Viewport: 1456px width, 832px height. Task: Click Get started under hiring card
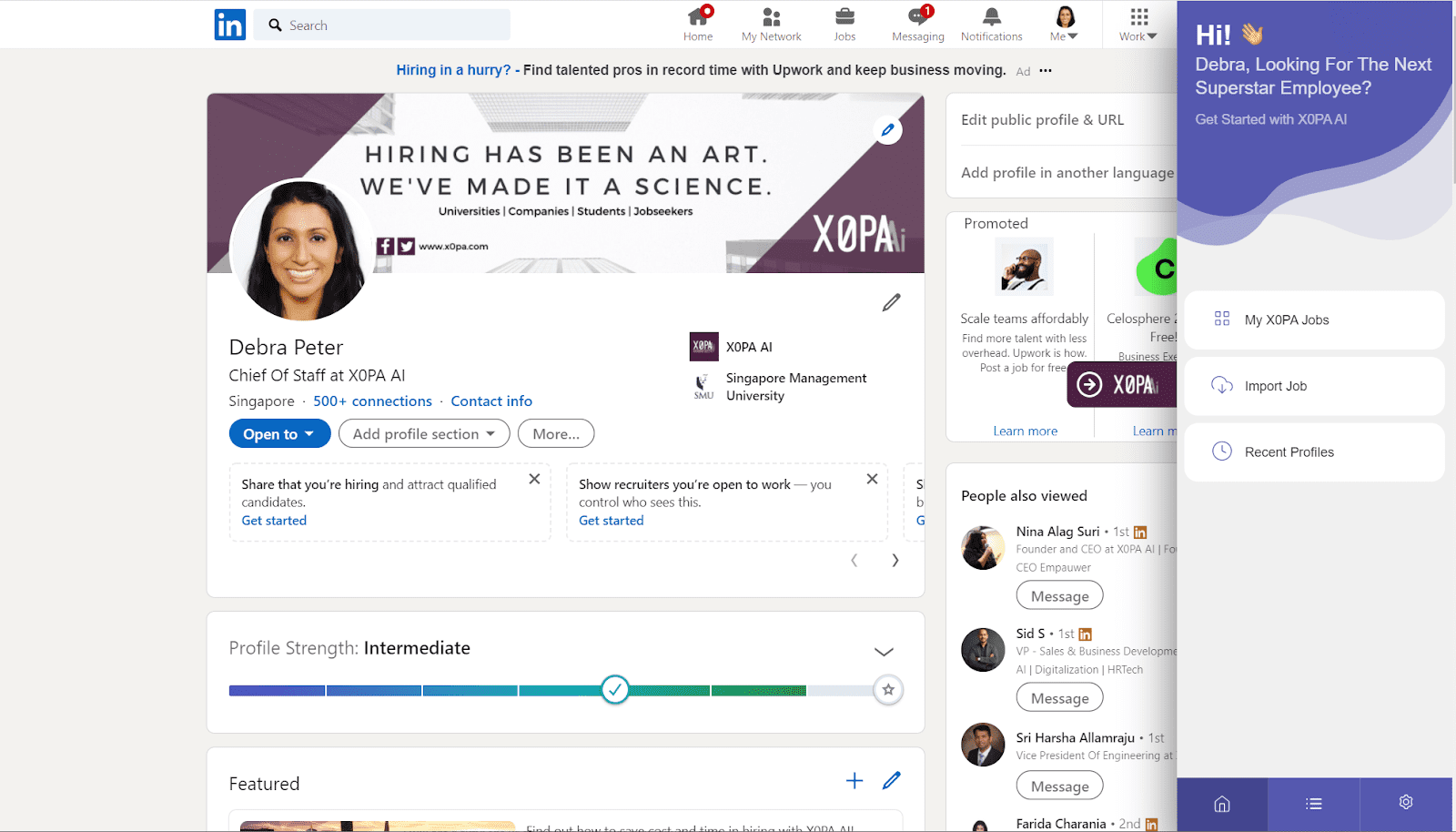274,521
